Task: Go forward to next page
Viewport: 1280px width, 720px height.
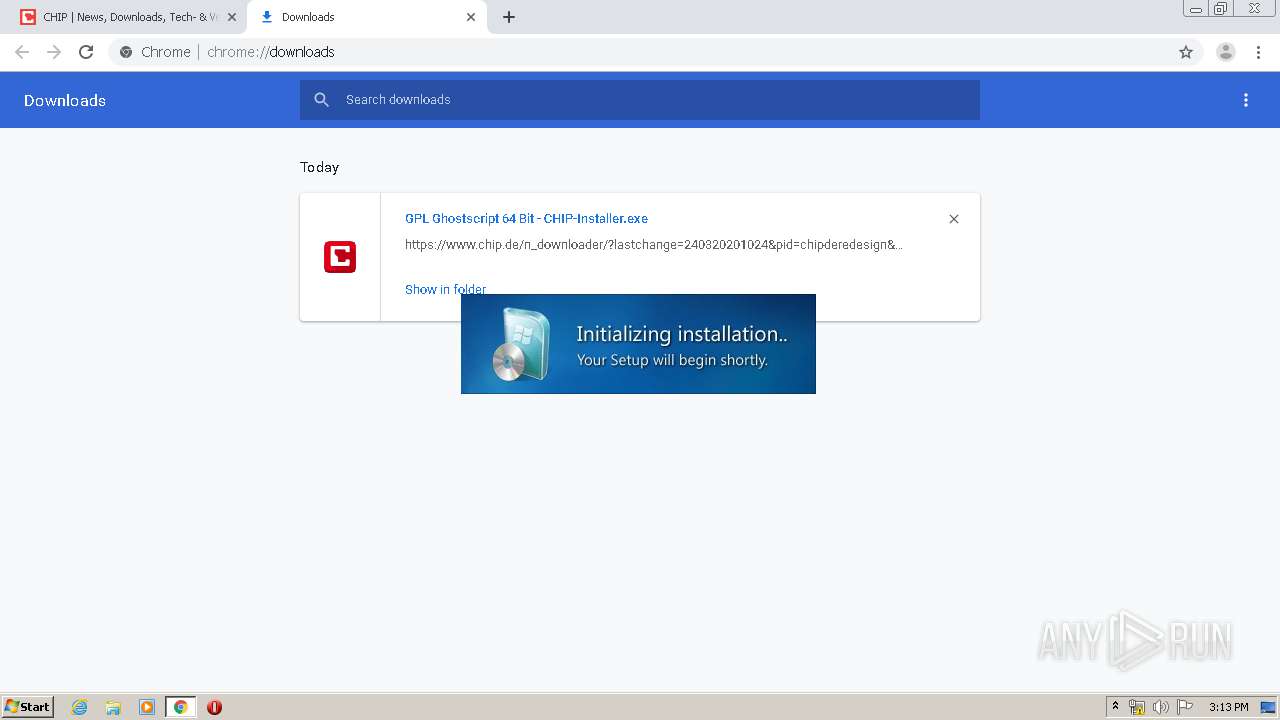Action: [x=54, y=52]
